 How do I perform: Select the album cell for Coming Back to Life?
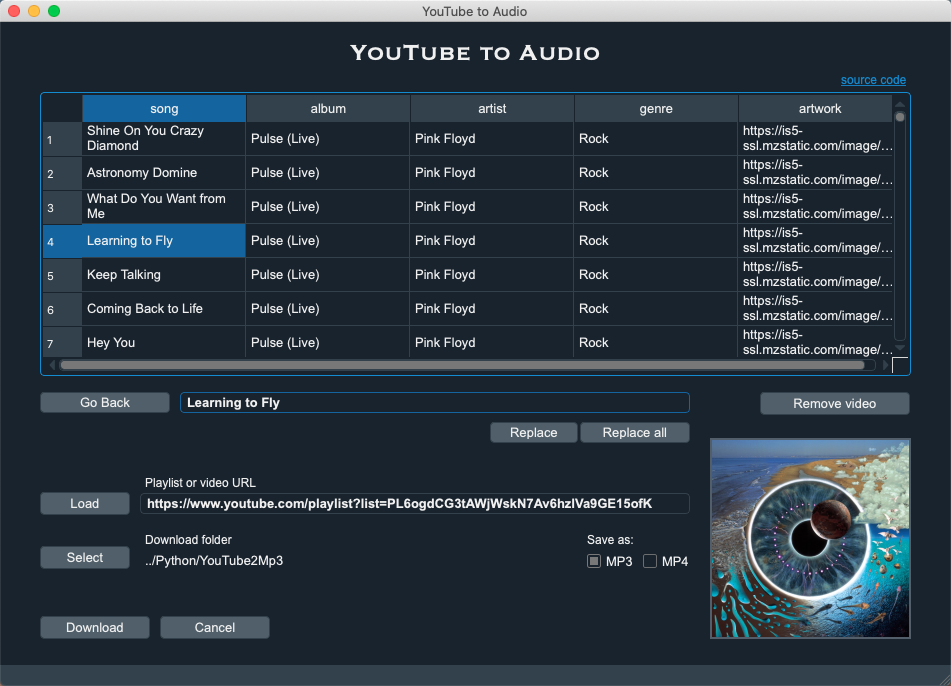[x=328, y=309]
